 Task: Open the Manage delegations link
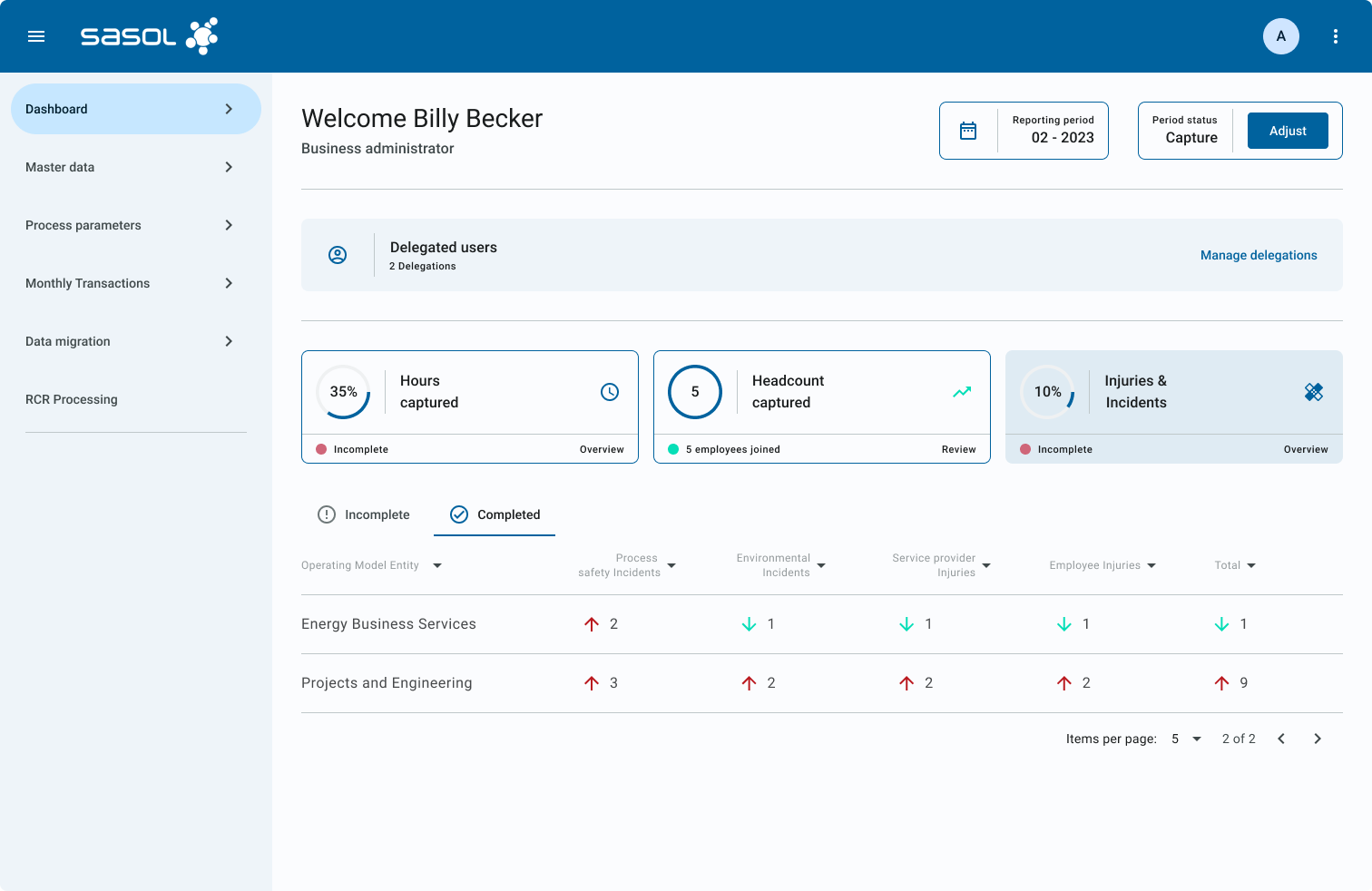point(1259,255)
